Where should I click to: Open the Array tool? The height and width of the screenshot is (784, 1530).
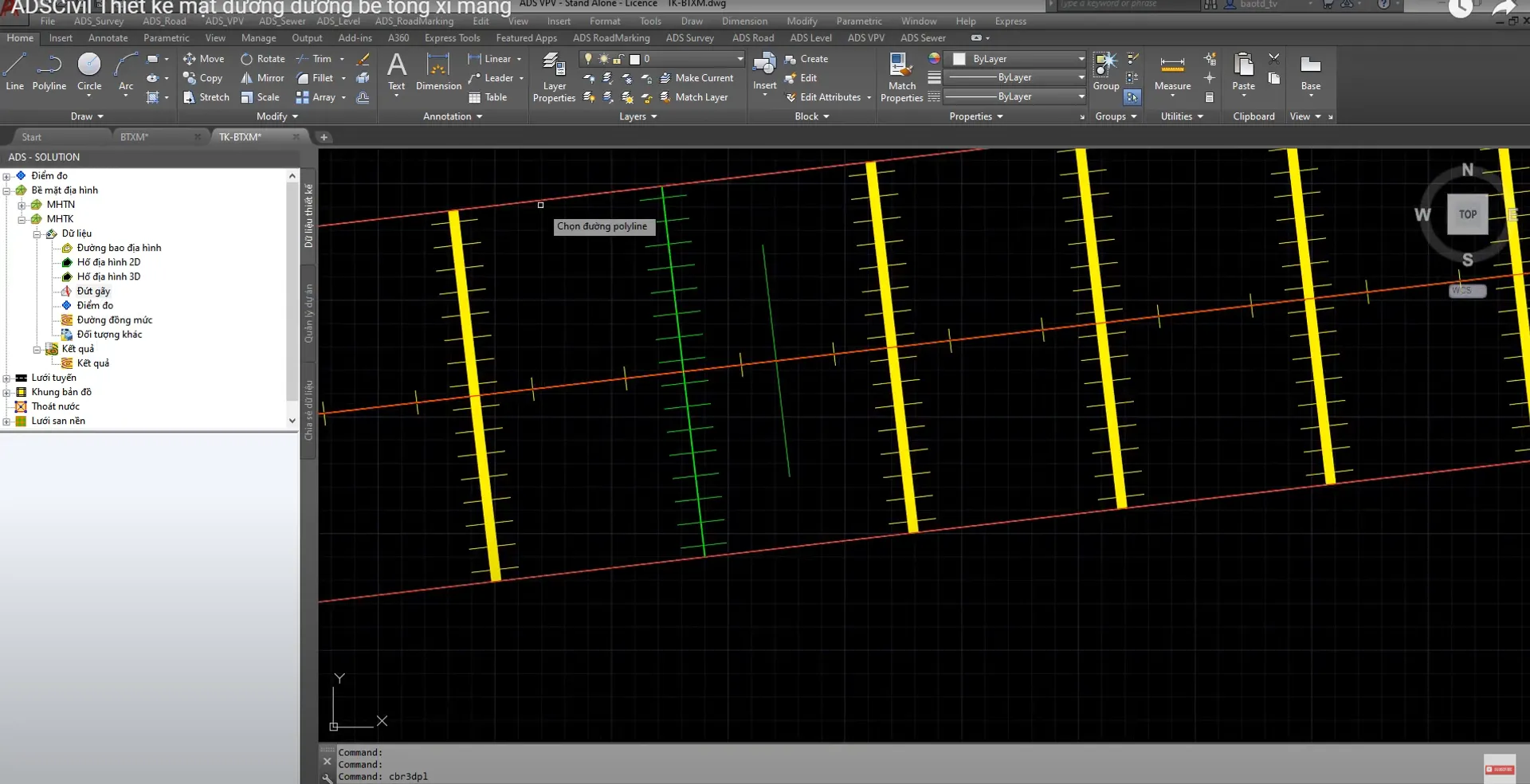point(316,97)
